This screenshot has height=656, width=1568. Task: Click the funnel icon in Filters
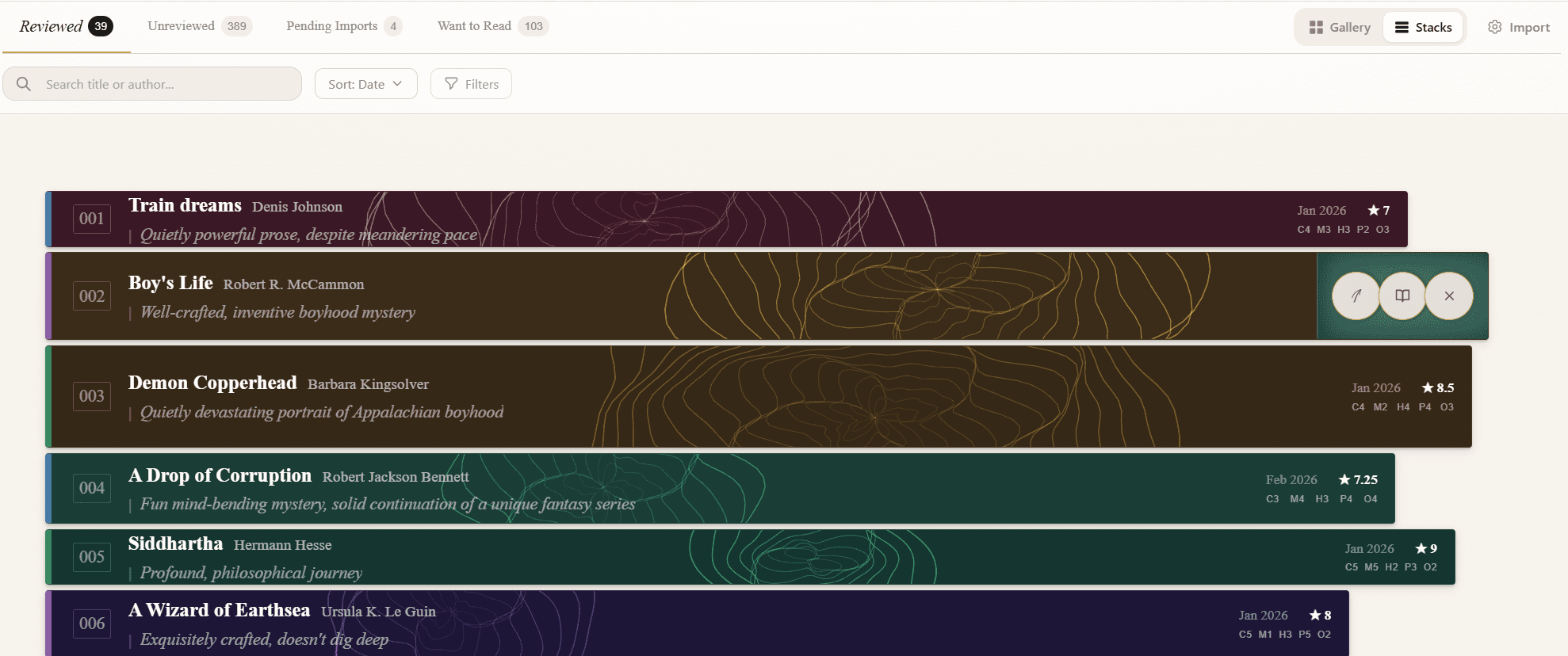(x=451, y=84)
